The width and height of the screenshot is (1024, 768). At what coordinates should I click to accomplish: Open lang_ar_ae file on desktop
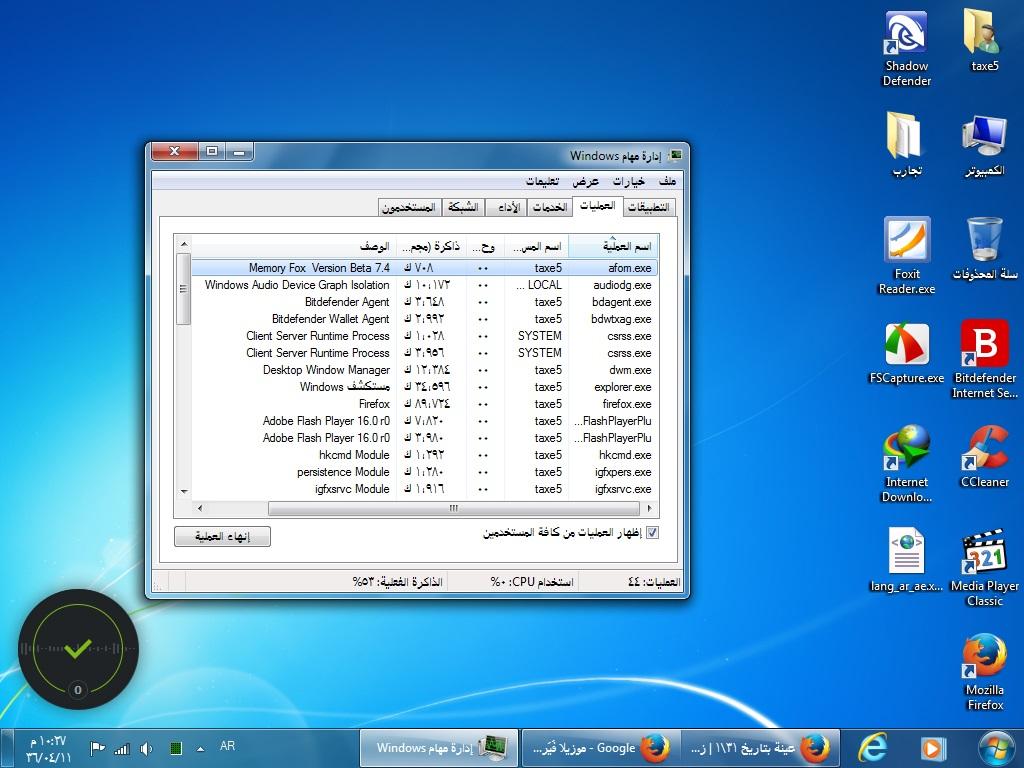[906, 560]
